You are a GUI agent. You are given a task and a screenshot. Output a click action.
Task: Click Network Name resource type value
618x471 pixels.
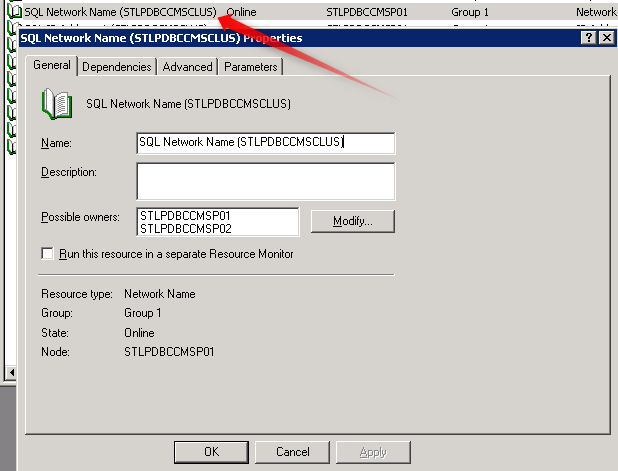(x=160, y=294)
